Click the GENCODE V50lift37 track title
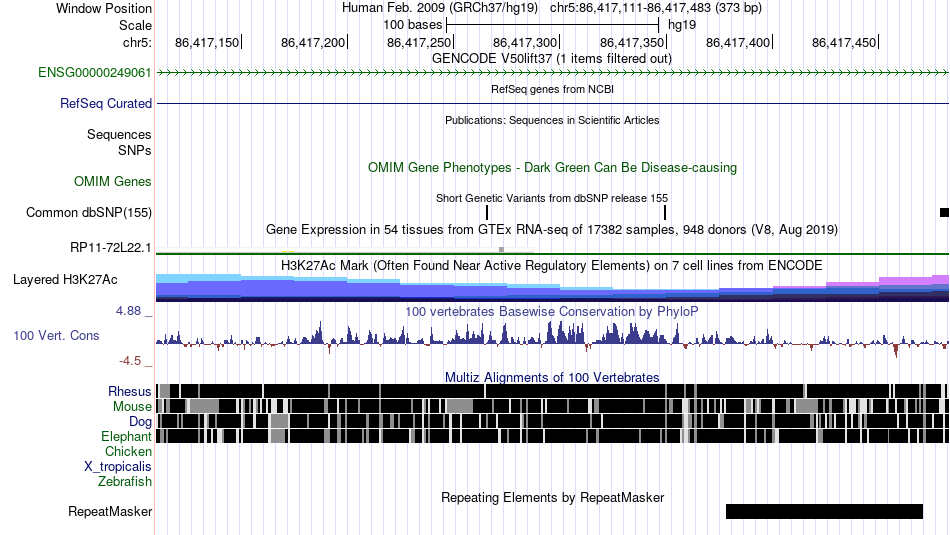Screen dimensions: 950x535 (552, 59)
